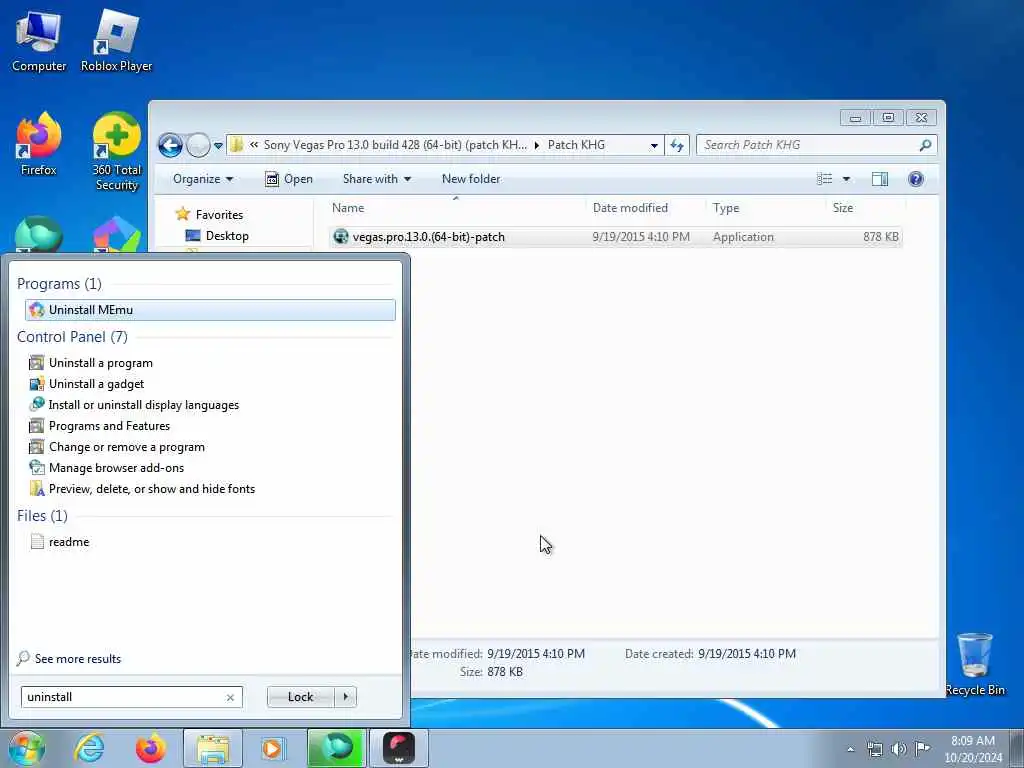This screenshot has height=768, width=1024.
Task: Select the Firefox desktop shortcut
Action: coord(39,145)
